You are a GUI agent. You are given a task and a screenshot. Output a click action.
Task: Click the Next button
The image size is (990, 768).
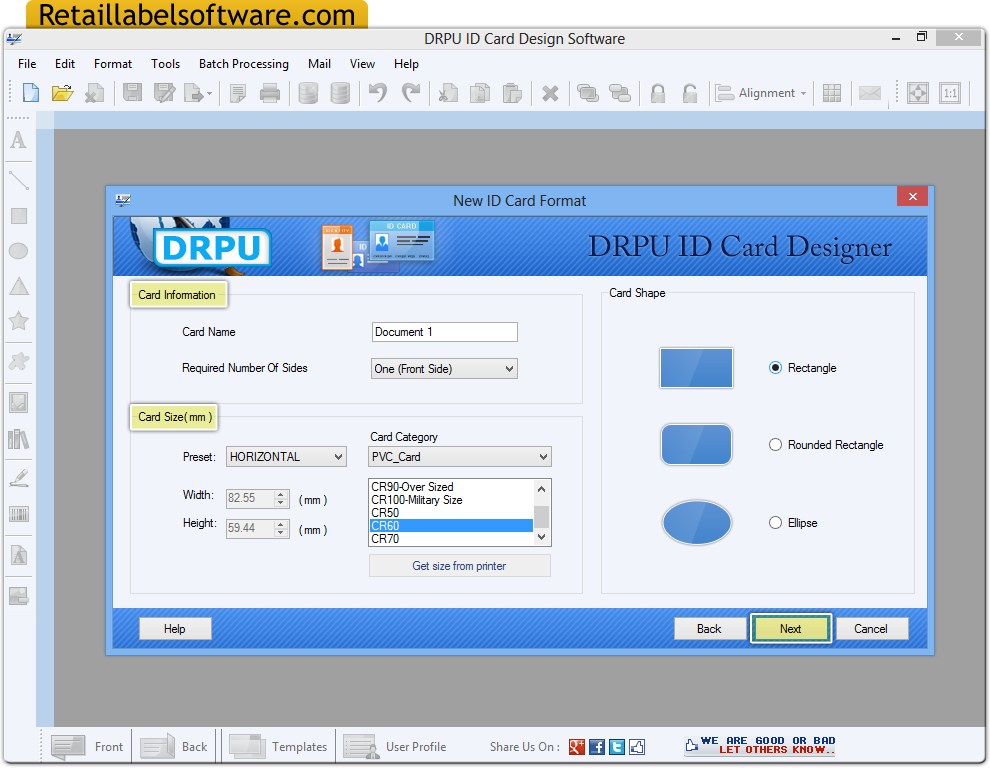(x=790, y=628)
